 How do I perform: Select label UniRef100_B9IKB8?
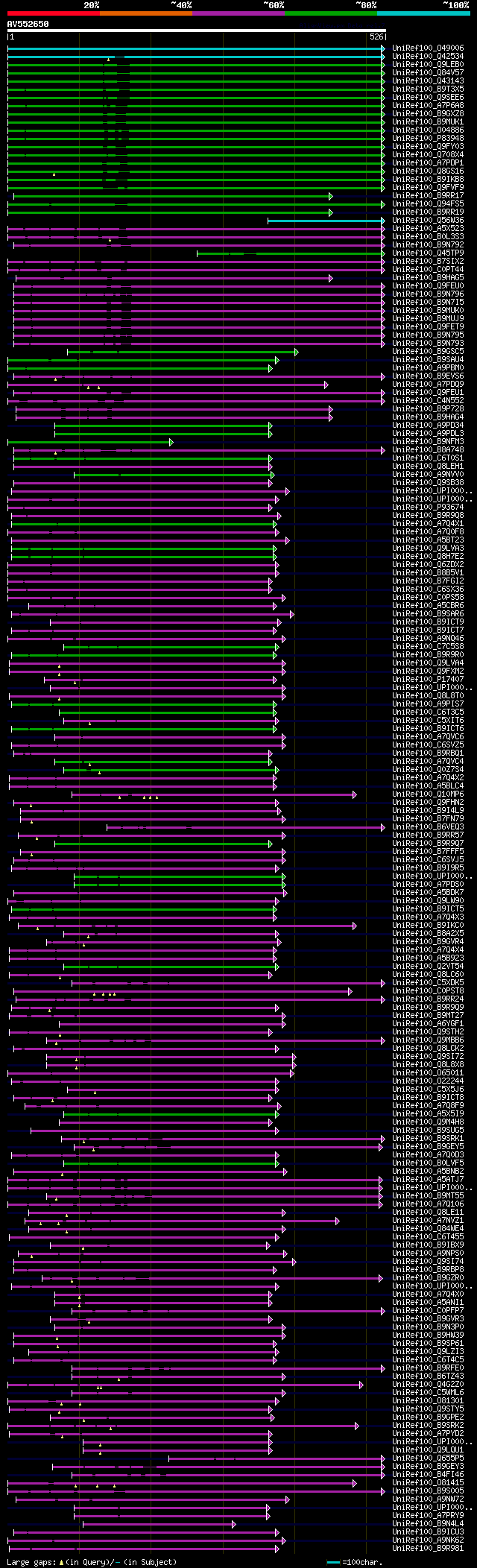(x=428, y=180)
